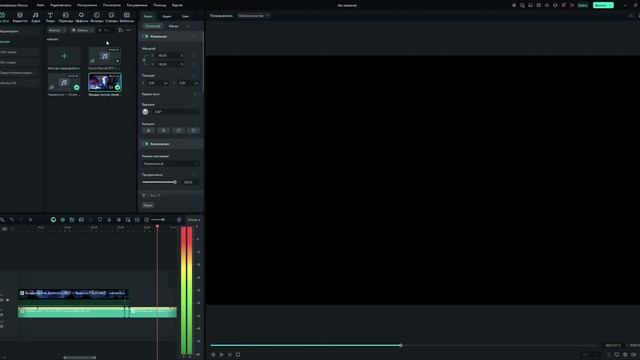This screenshot has height=360, width=640.
Task: Click the snapshot icon at the bottom right of the player
Action: pyautogui.click(x=625, y=355)
